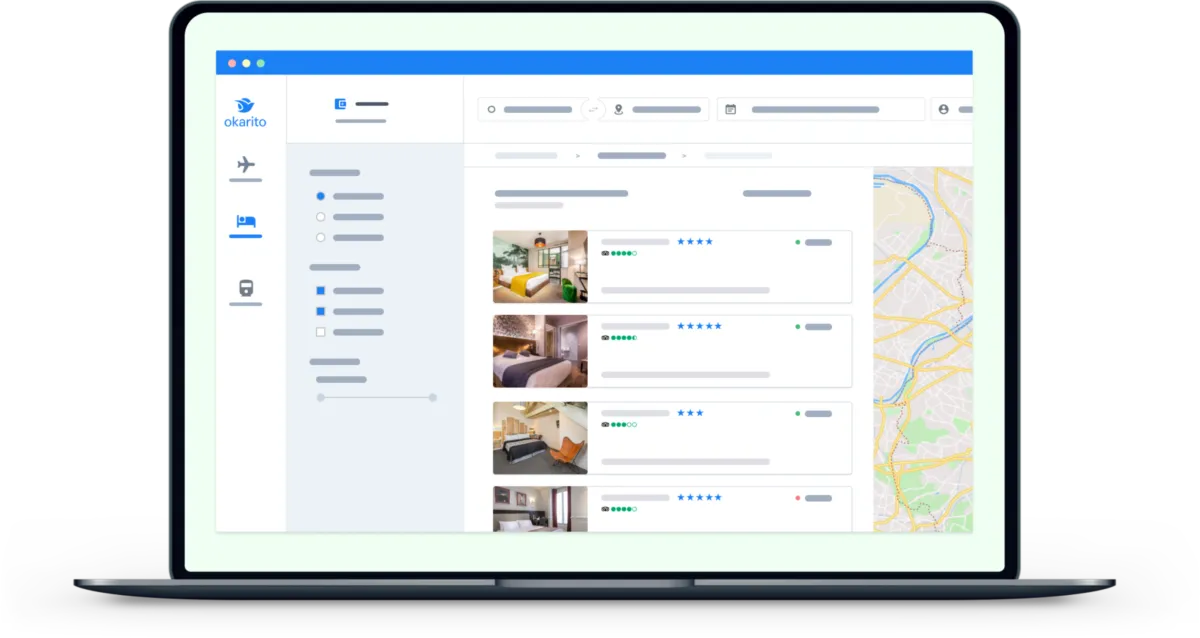Screen dimensions: 1200x638
Task: Check the empty third filter checkbox
Action: pos(320,332)
